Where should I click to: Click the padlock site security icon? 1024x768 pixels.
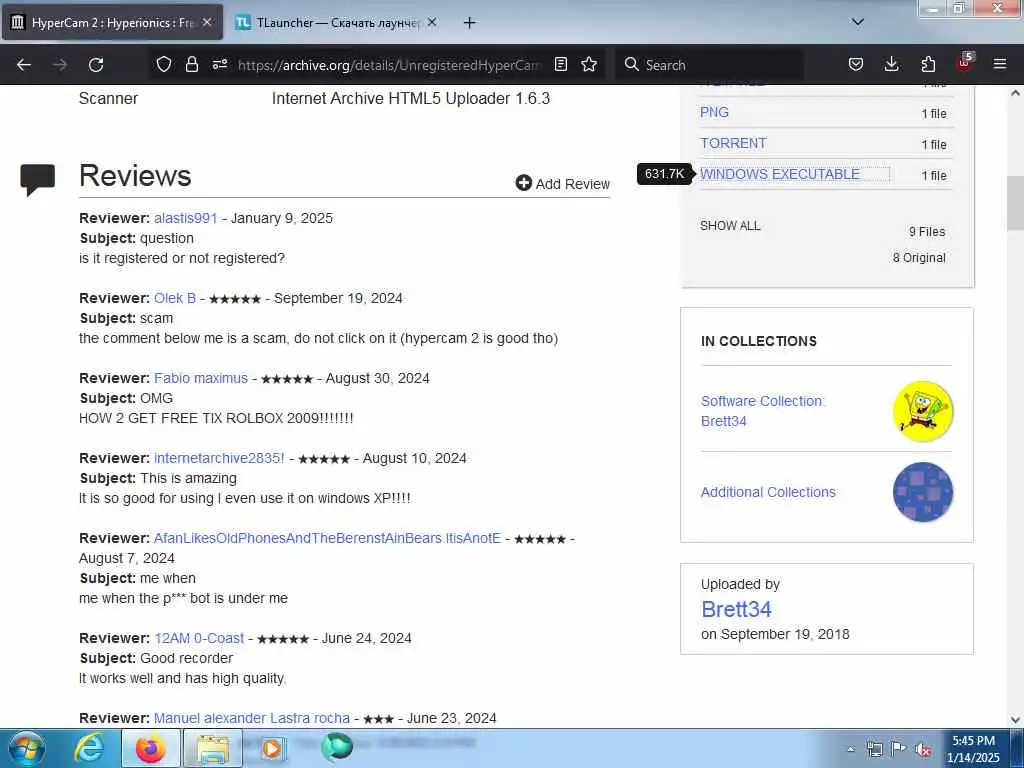tap(191, 64)
